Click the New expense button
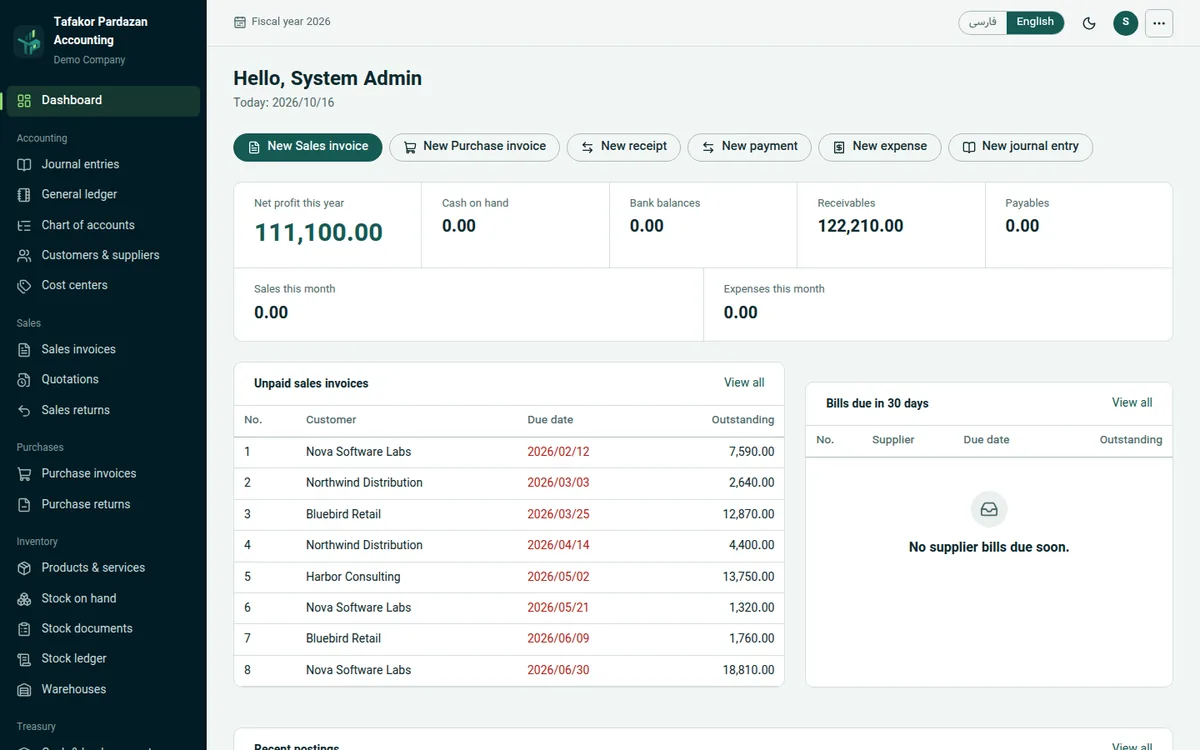The image size is (1200, 750). pyautogui.click(x=880, y=147)
